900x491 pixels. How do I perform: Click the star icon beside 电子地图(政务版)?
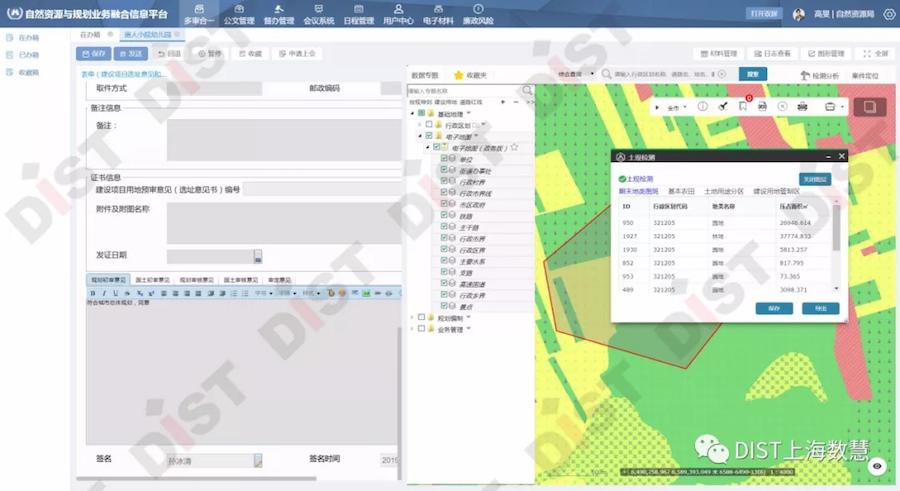tap(514, 148)
